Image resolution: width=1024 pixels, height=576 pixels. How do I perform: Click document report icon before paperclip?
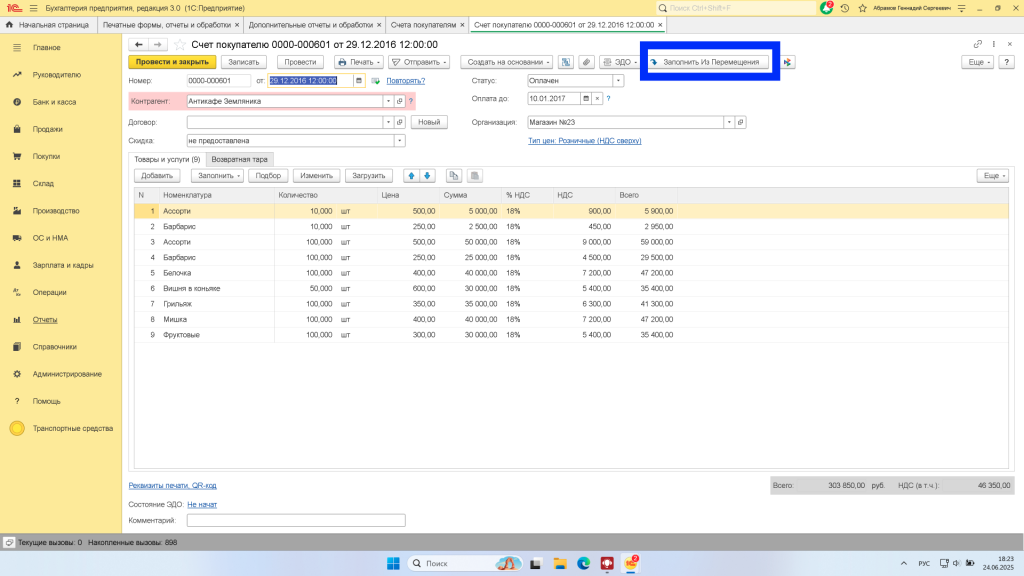[x=566, y=62]
